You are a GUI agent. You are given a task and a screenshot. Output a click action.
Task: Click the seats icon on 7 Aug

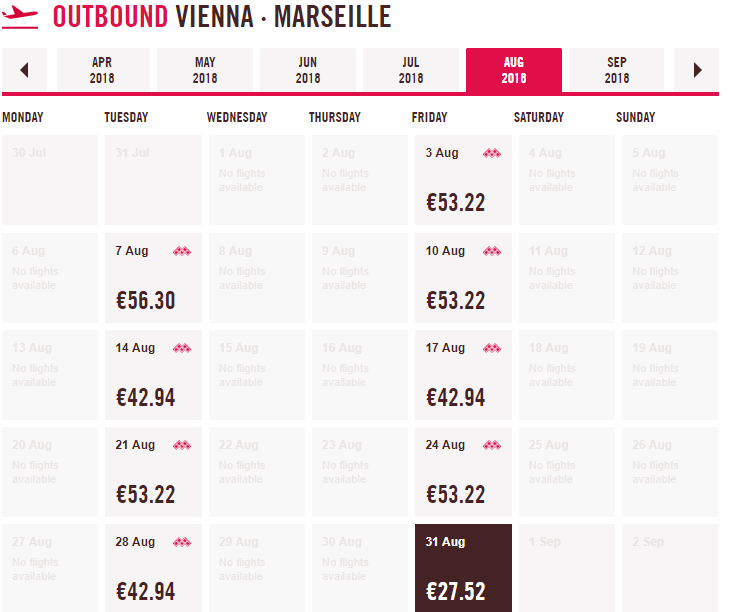(x=181, y=251)
